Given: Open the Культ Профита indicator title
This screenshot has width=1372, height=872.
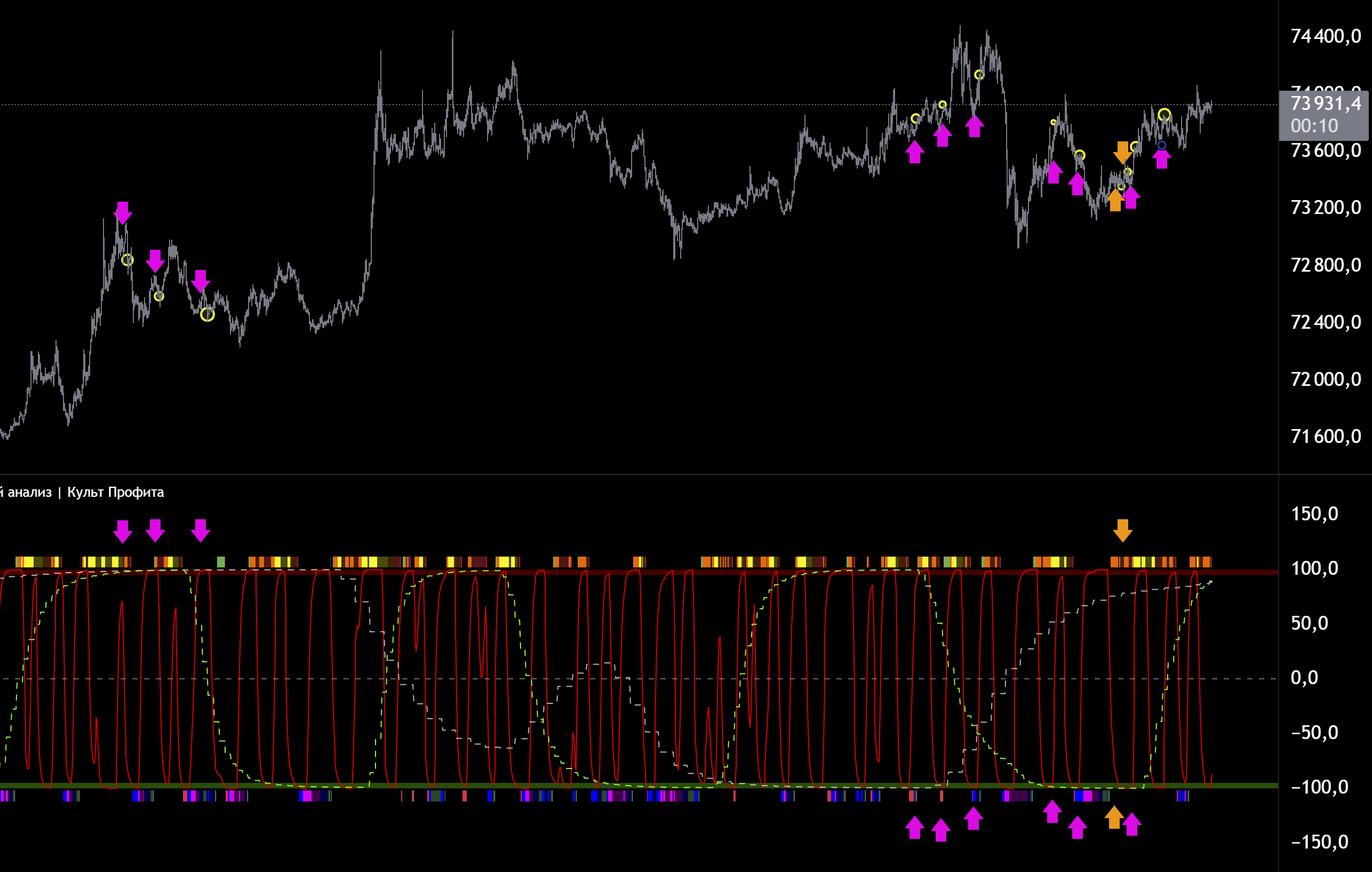Looking at the screenshot, I should (115, 493).
